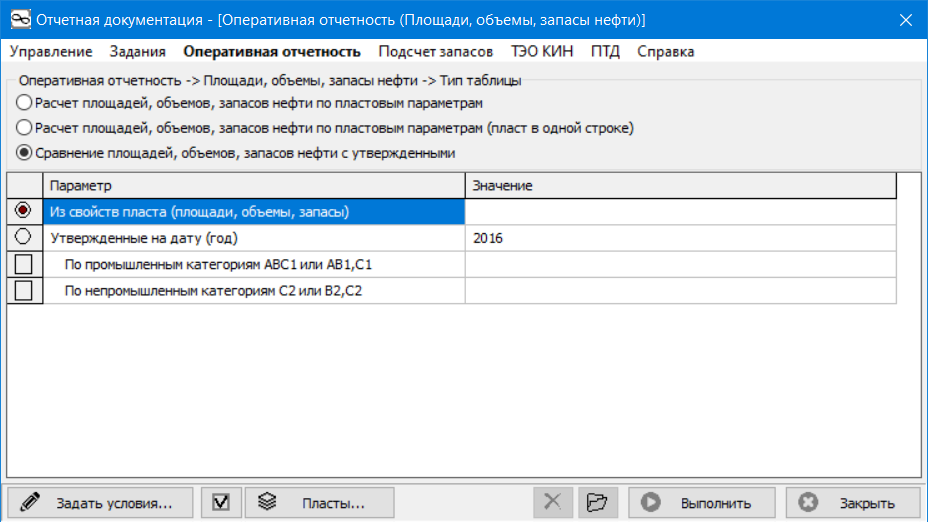Image resolution: width=928 pixels, height=522 pixels.
Task: Select the 'пласт в одной строке' radio option
Action: (24, 128)
